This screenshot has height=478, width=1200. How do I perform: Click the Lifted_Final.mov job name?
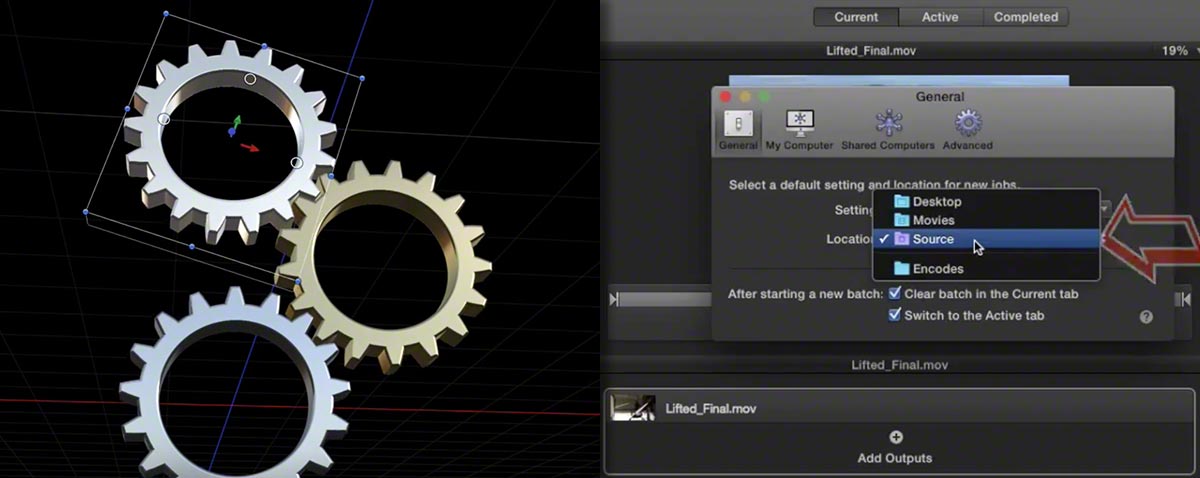(x=712, y=408)
